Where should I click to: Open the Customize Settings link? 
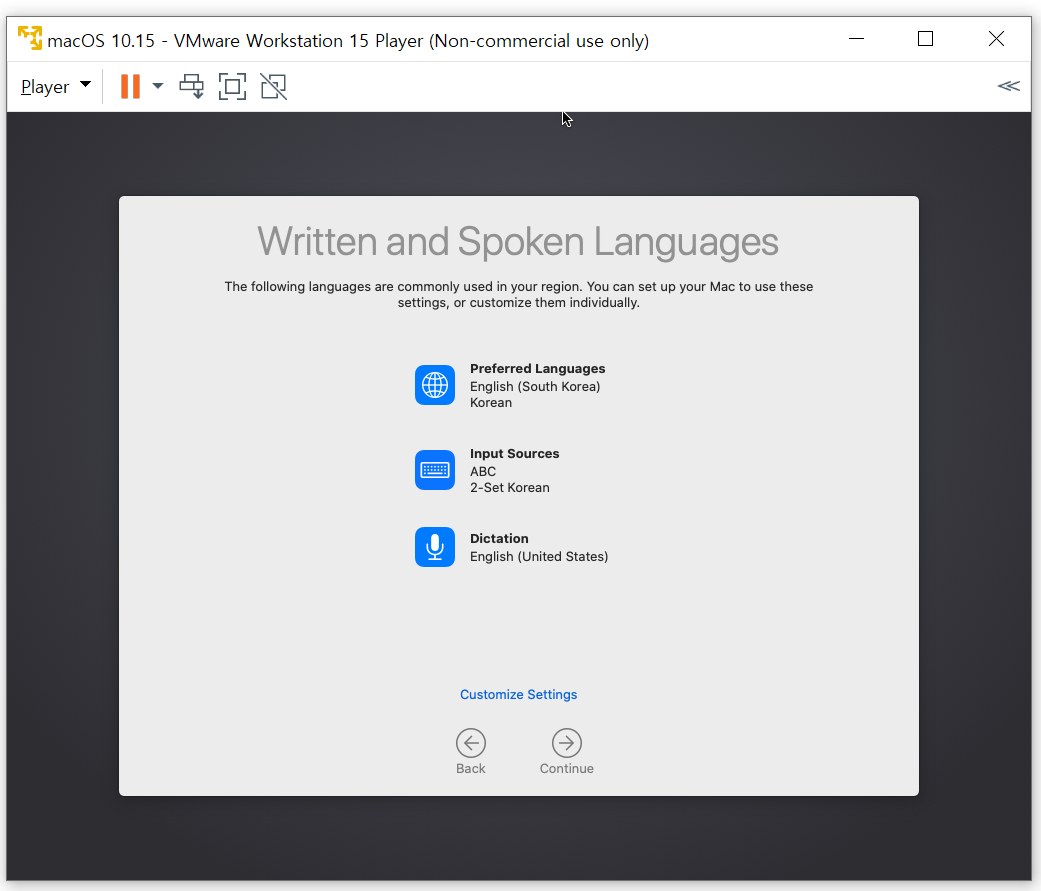[x=518, y=695]
